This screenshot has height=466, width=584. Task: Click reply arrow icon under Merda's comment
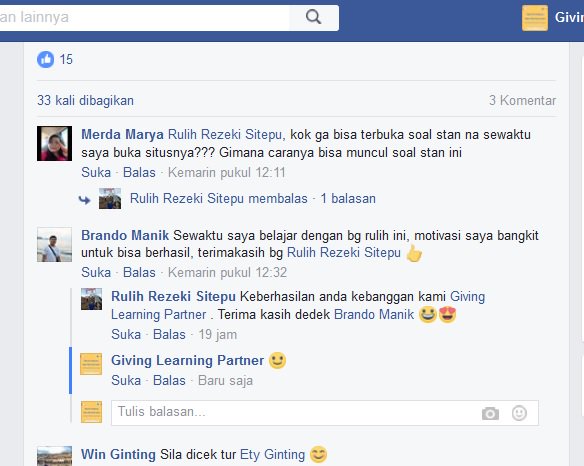[85, 200]
